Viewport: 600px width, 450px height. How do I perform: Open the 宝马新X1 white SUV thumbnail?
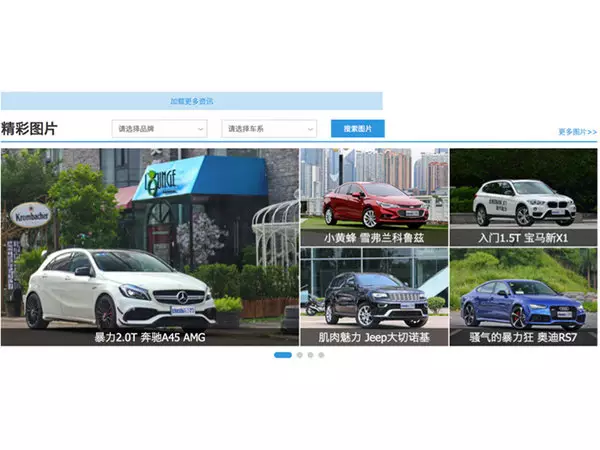coord(523,197)
